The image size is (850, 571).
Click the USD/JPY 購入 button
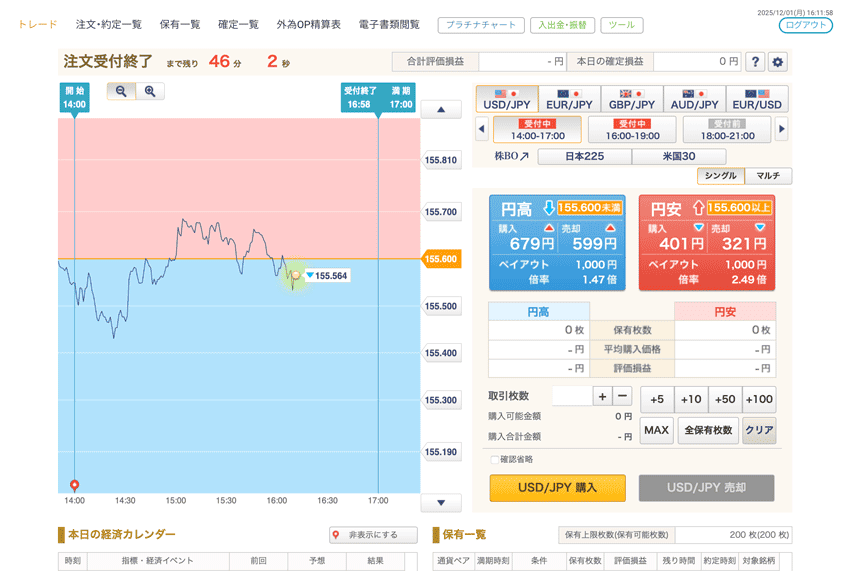pyautogui.click(x=557, y=487)
